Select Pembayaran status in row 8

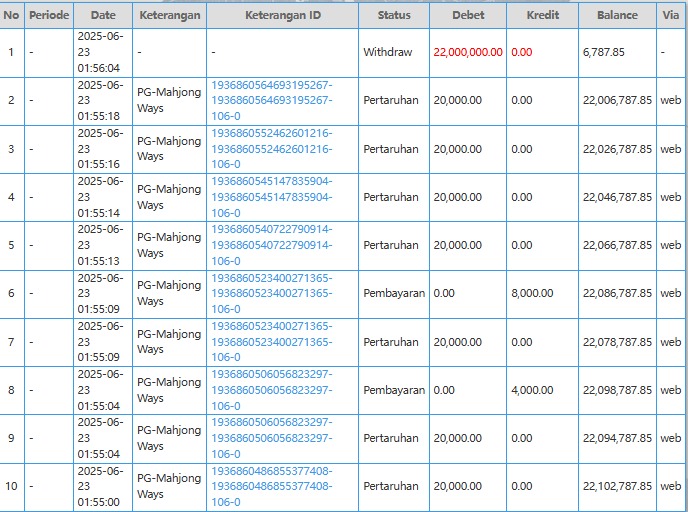coord(394,390)
